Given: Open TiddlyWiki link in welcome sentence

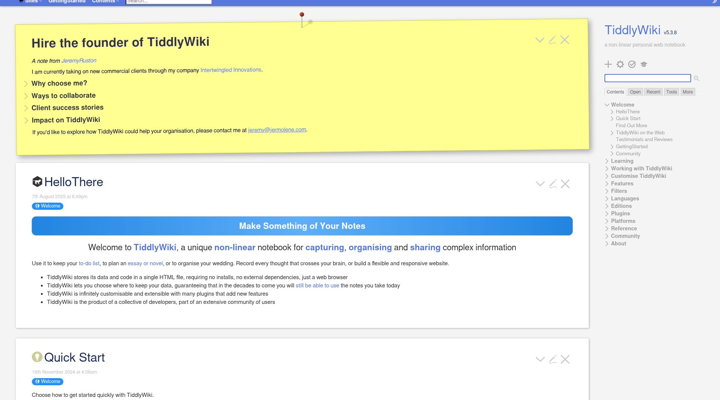Looking at the screenshot, I should (x=155, y=248).
